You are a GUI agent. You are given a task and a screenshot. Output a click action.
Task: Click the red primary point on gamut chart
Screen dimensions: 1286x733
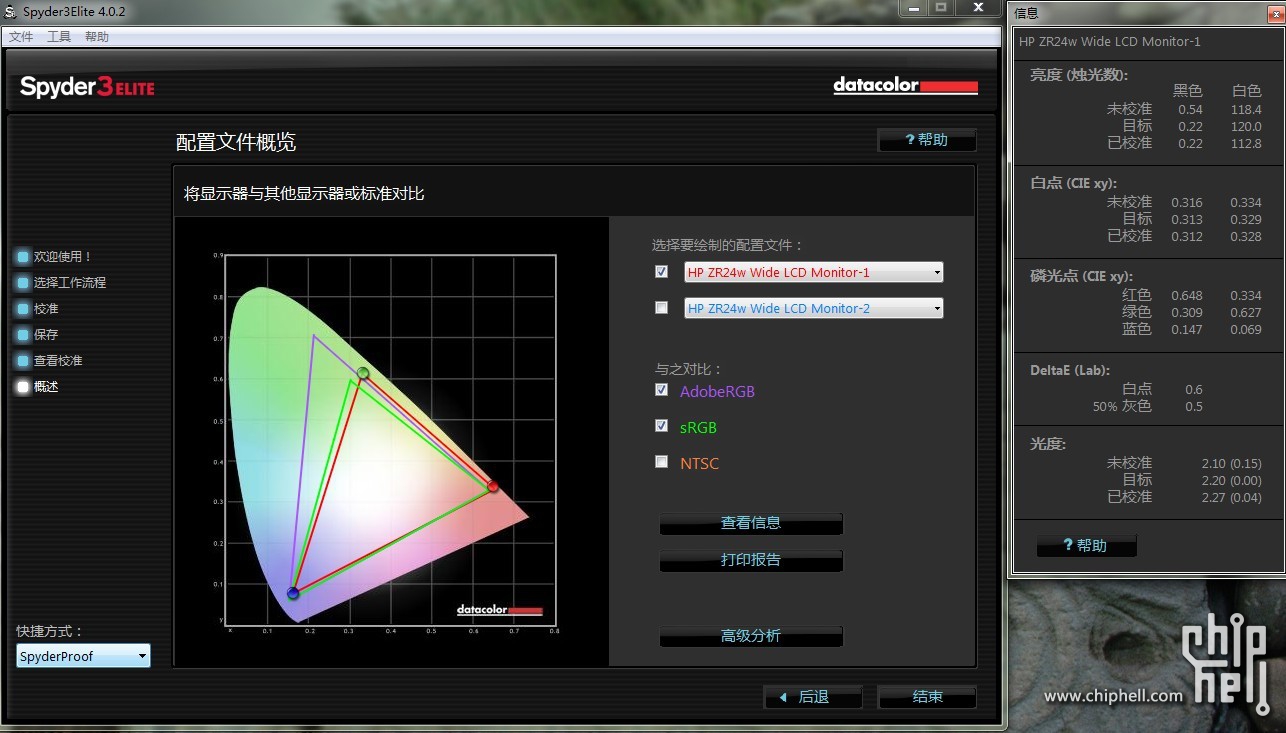tap(493, 486)
